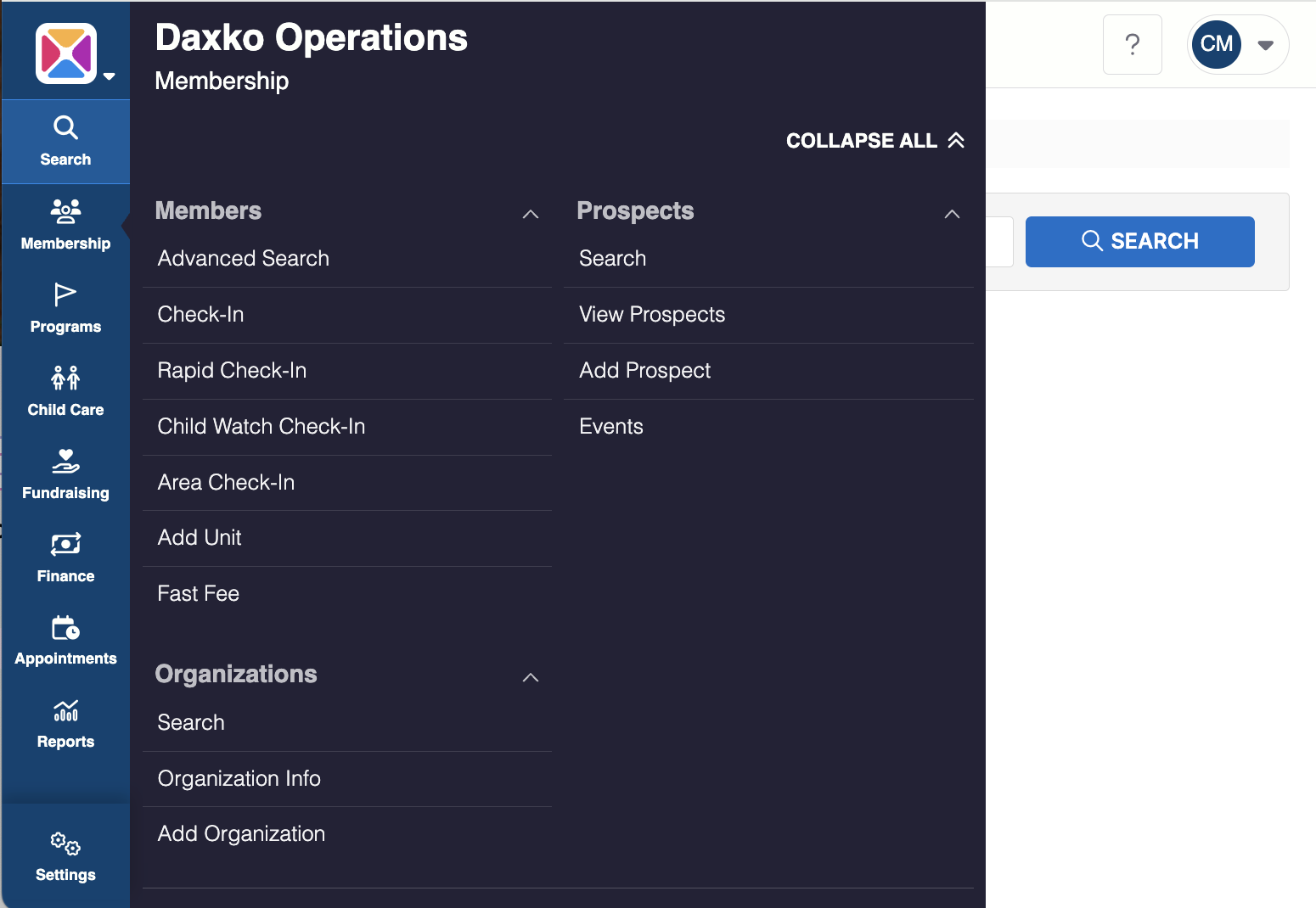Open the Reports chart icon

65,710
